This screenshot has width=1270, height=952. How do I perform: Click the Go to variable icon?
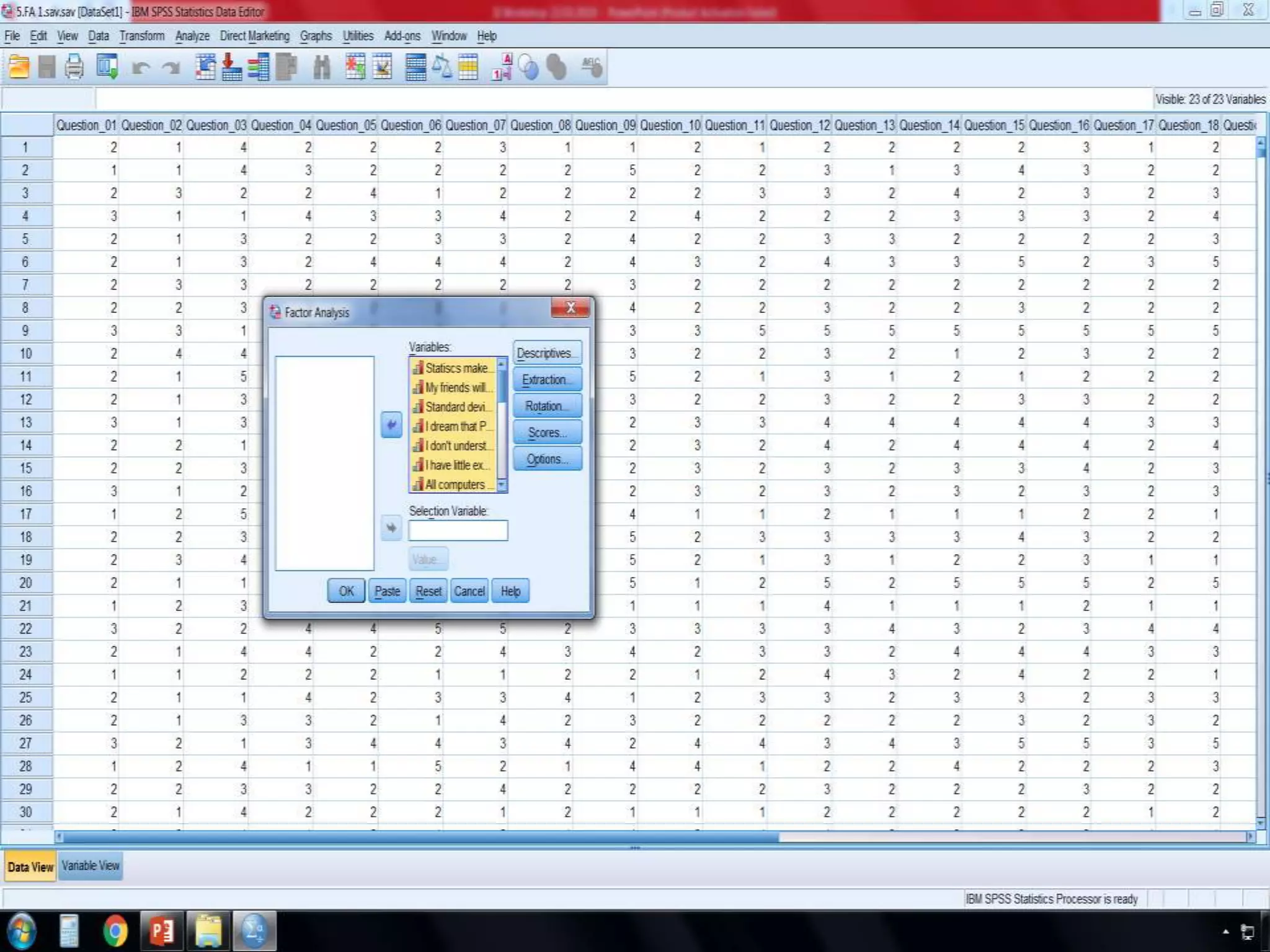point(231,67)
